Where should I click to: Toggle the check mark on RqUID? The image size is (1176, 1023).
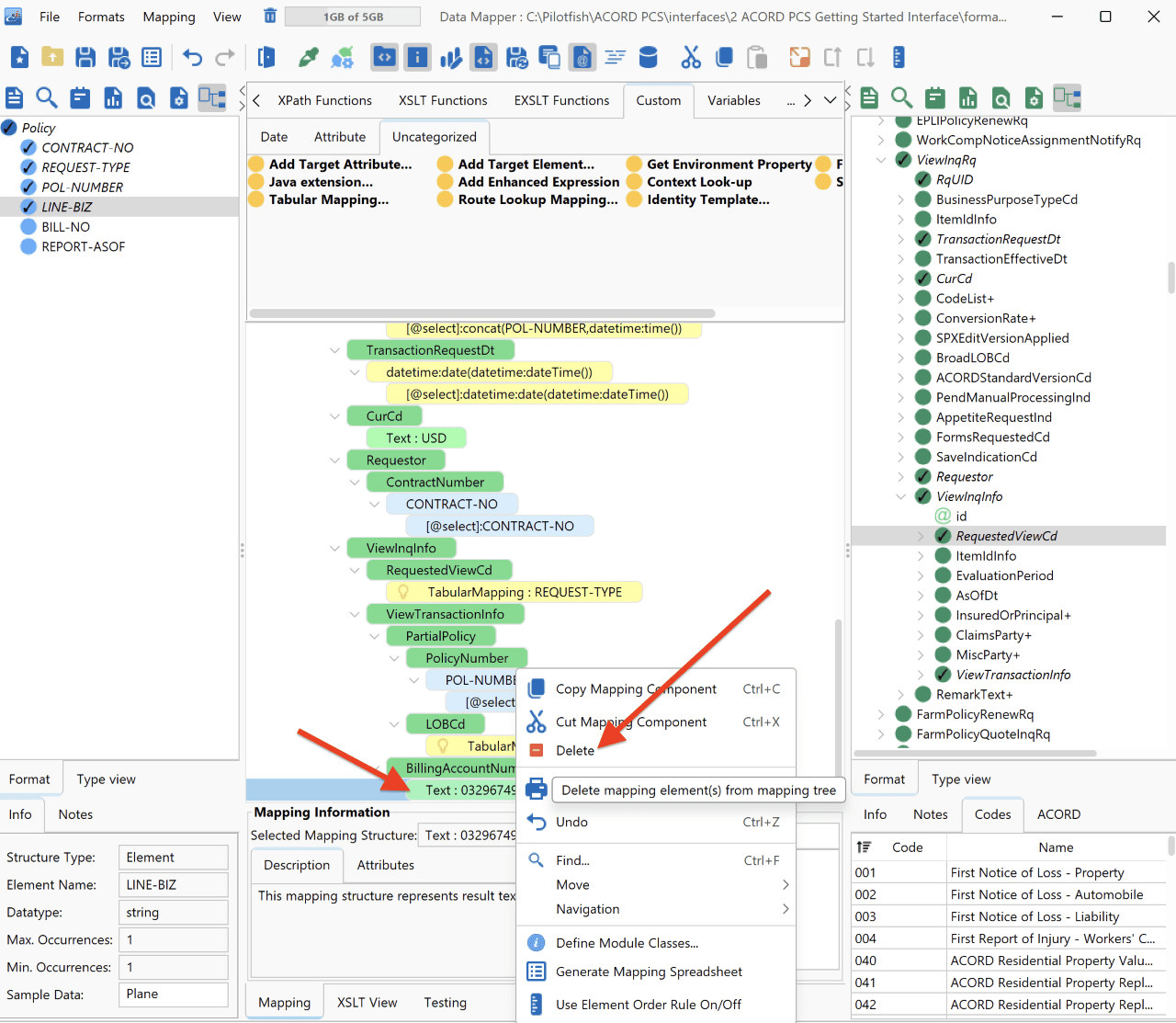pyautogui.click(x=923, y=179)
